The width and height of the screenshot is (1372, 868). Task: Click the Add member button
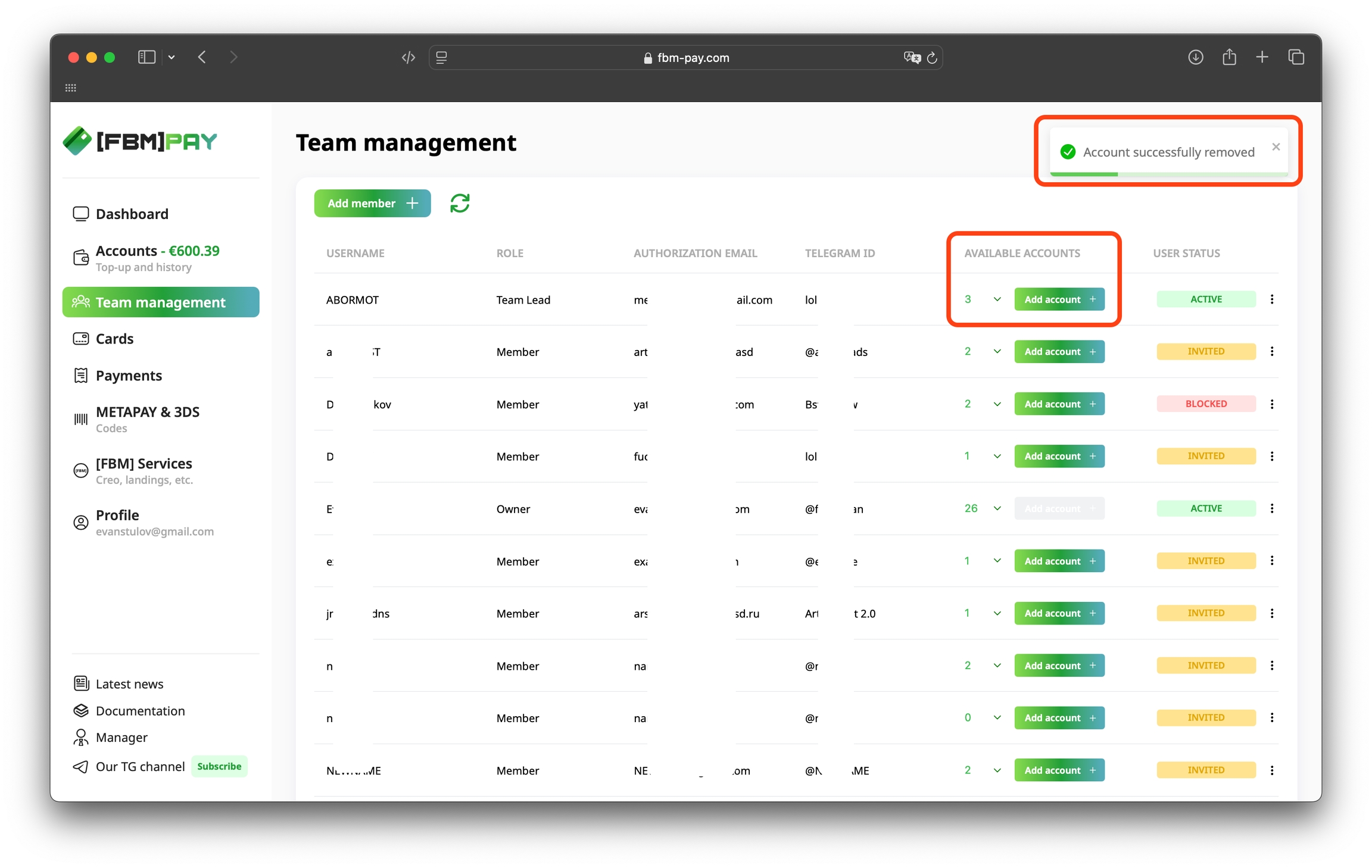(x=372, y=203)
